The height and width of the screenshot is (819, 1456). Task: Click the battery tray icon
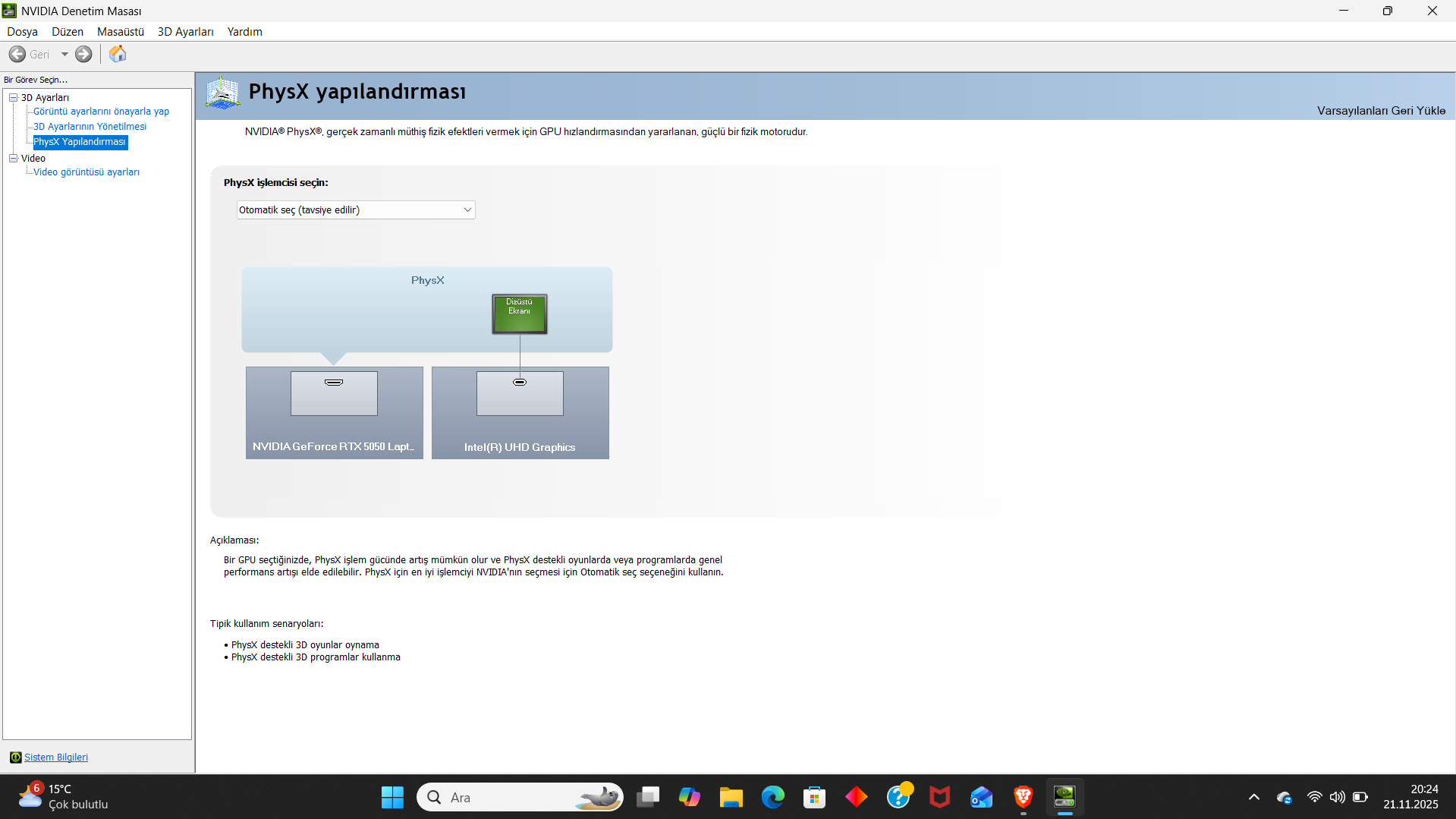(1360, 797)
